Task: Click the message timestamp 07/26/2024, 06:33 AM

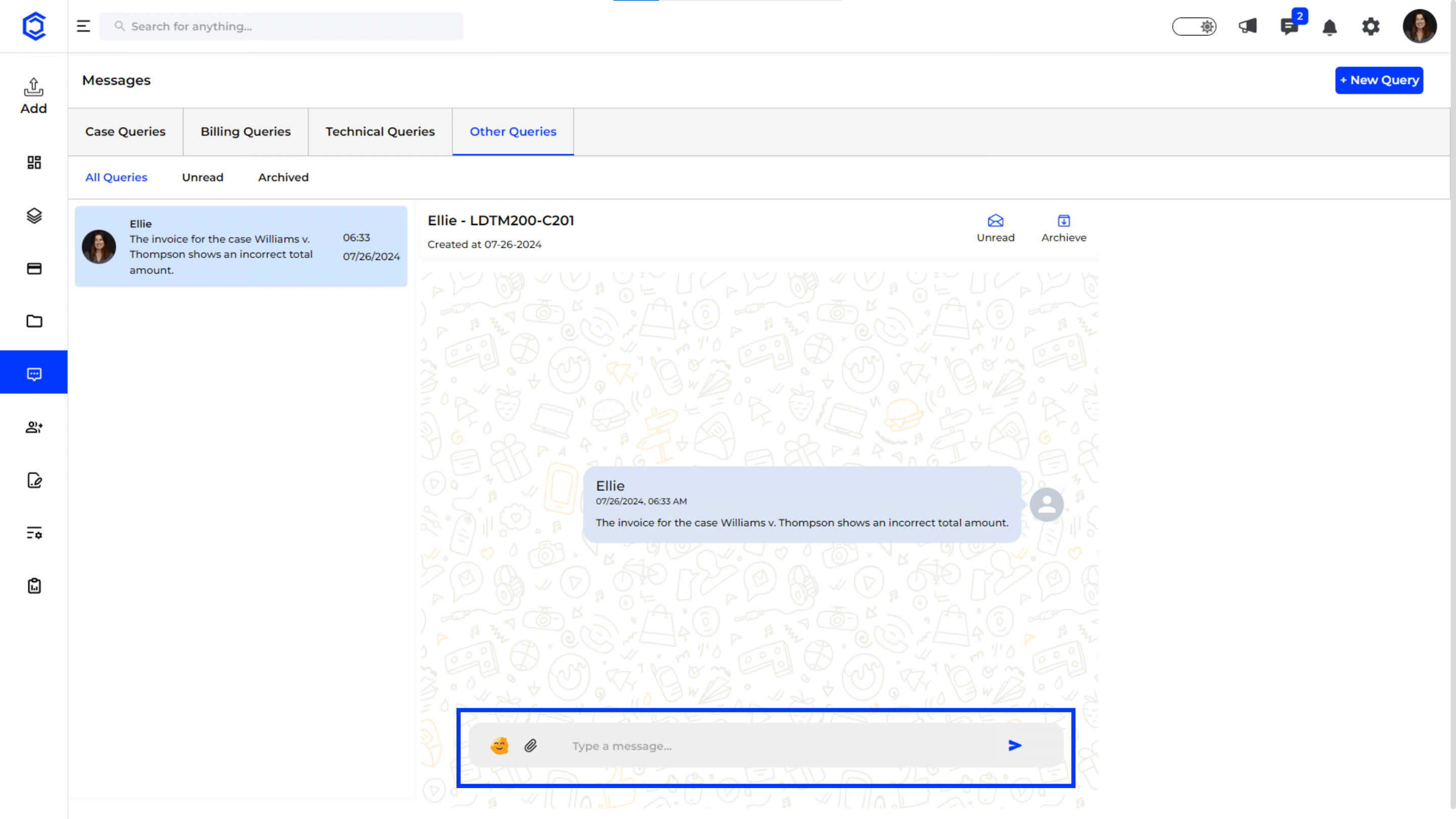Action: (x=641, y=502)
